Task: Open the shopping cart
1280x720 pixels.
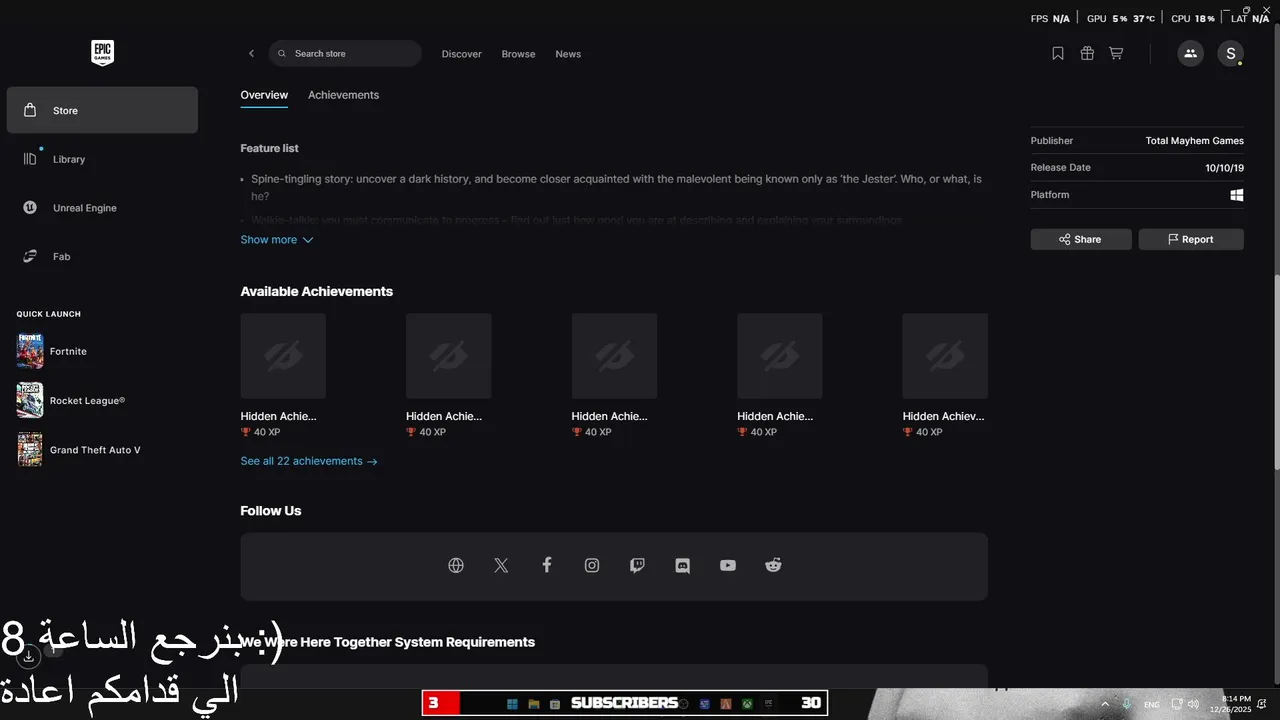Action: (1116, 54)
